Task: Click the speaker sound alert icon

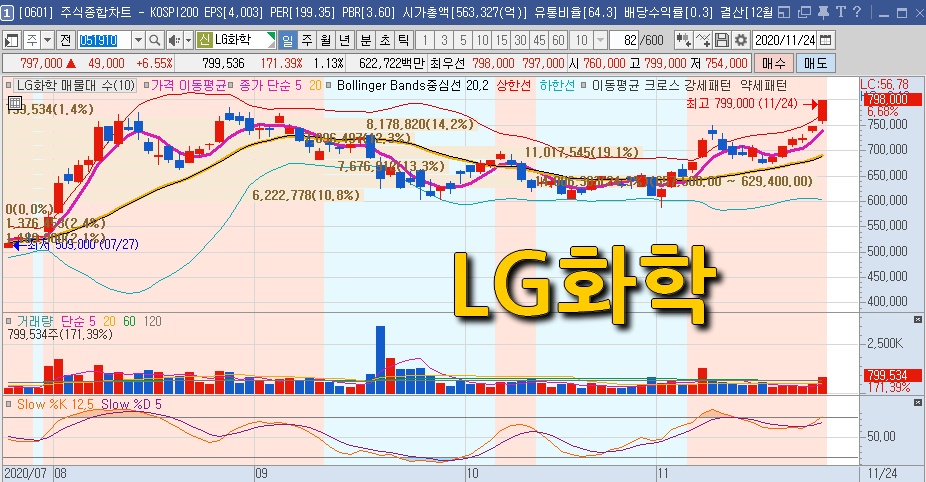Action: pos(174,40)
